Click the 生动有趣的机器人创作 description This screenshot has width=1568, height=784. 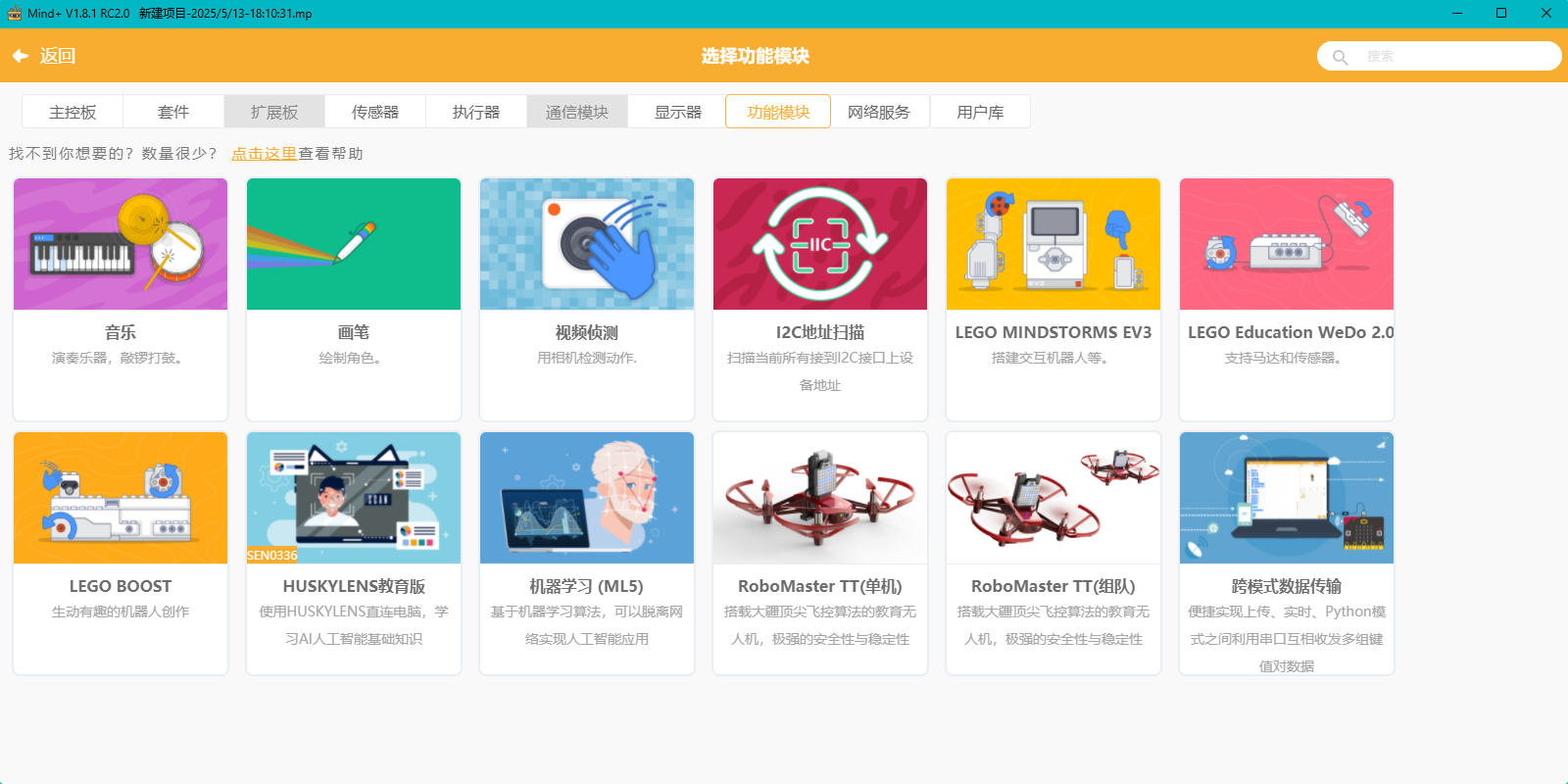tap(121, 612)
